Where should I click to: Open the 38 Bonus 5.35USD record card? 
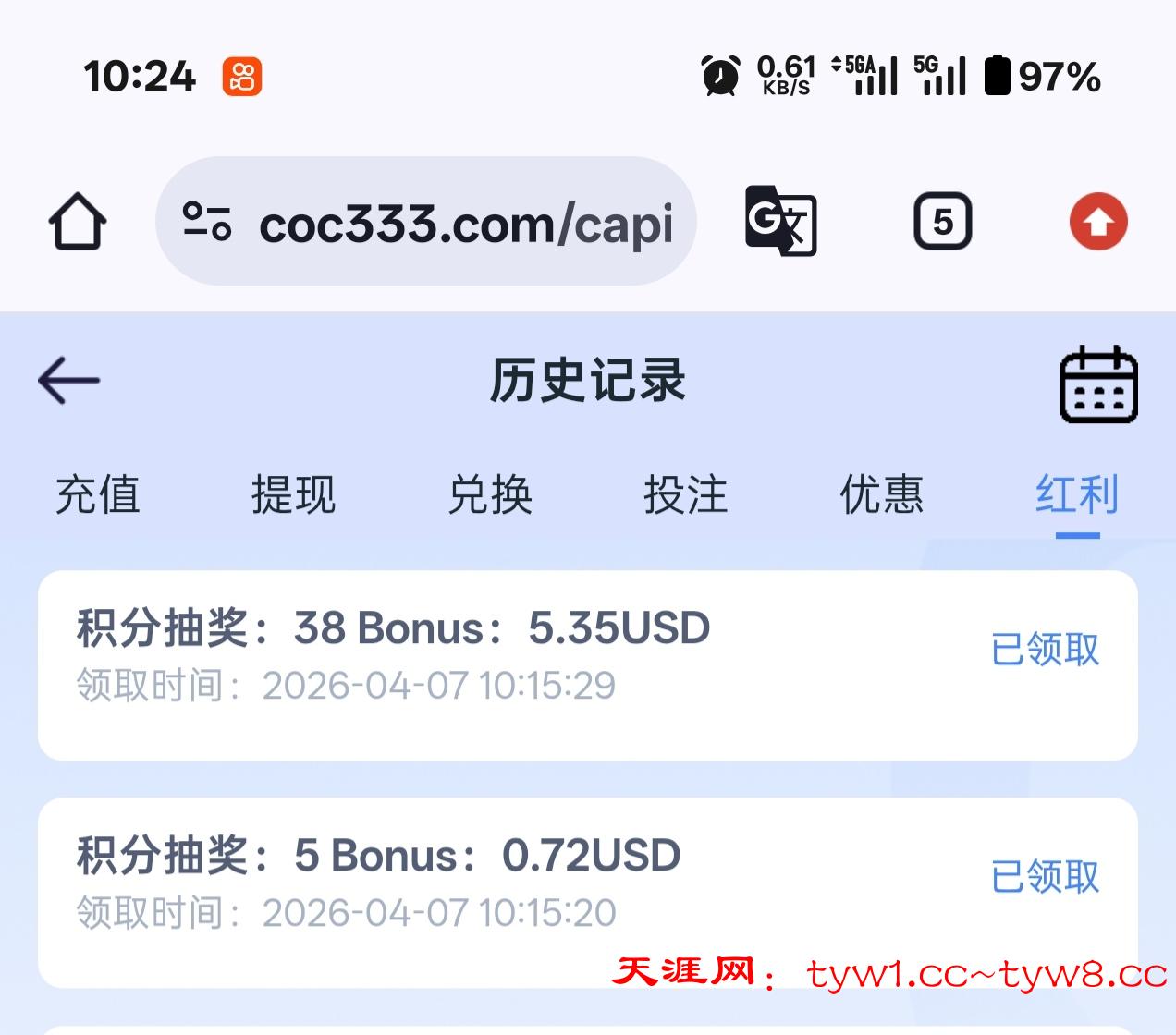pyautogui.click(x=588, y=665)
